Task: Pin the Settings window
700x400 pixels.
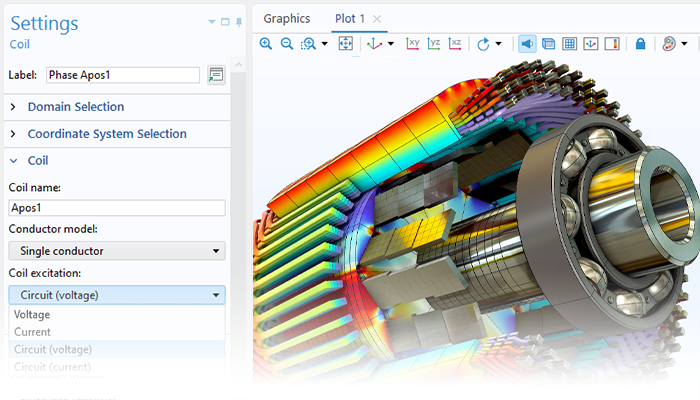Action: point(239,22)
